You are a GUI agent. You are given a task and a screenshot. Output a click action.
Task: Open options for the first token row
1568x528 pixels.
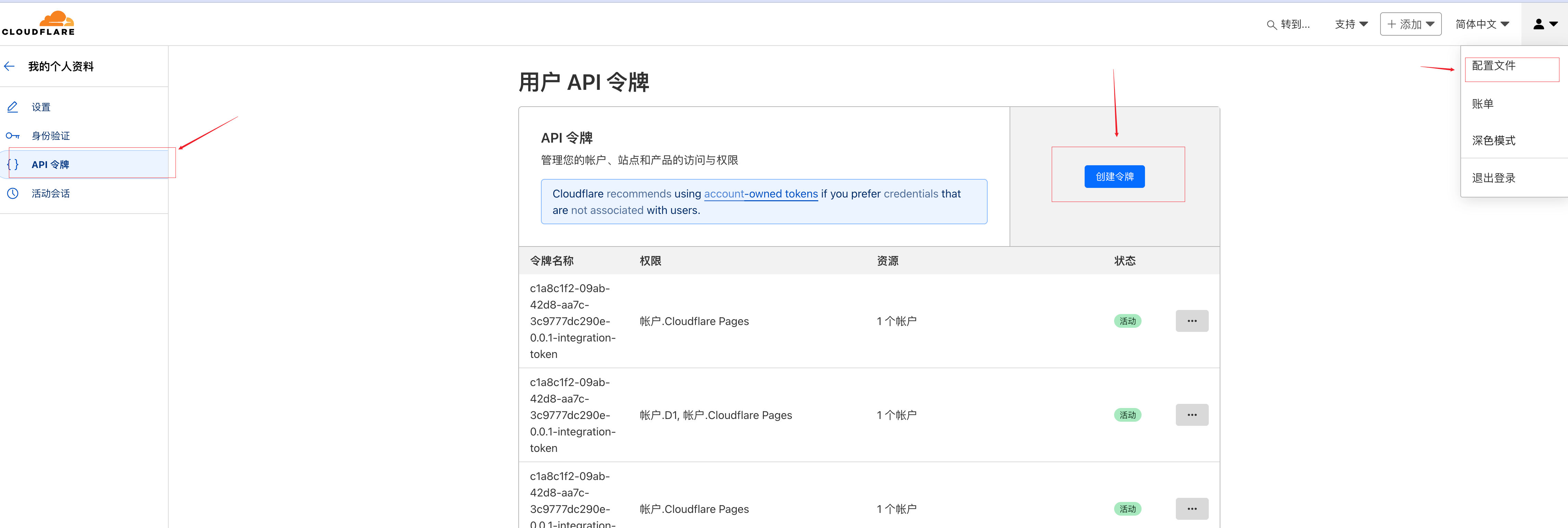click(x=1191, y=321)
